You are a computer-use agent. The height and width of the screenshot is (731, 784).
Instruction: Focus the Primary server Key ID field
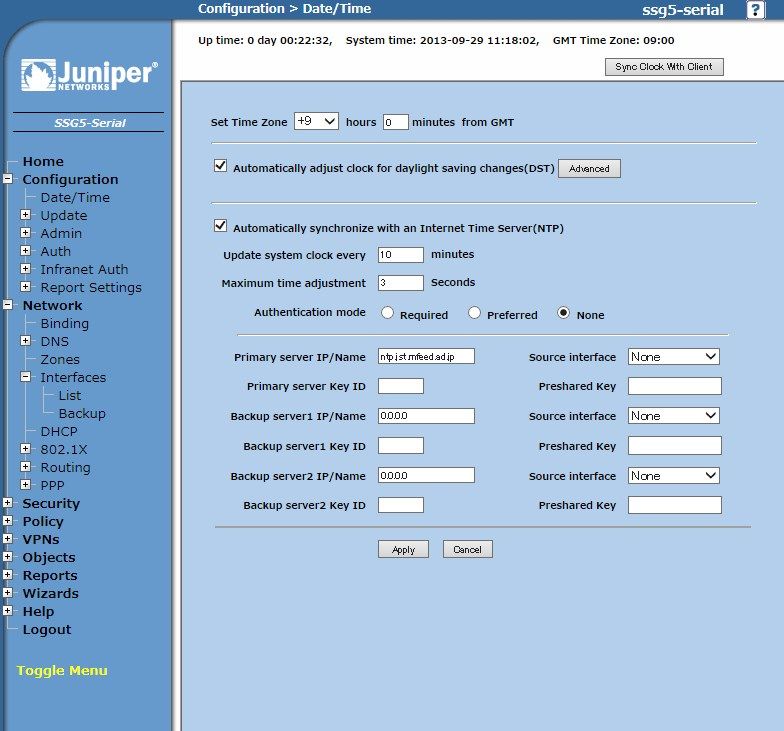pyautogui.click(x=400, y=386)
